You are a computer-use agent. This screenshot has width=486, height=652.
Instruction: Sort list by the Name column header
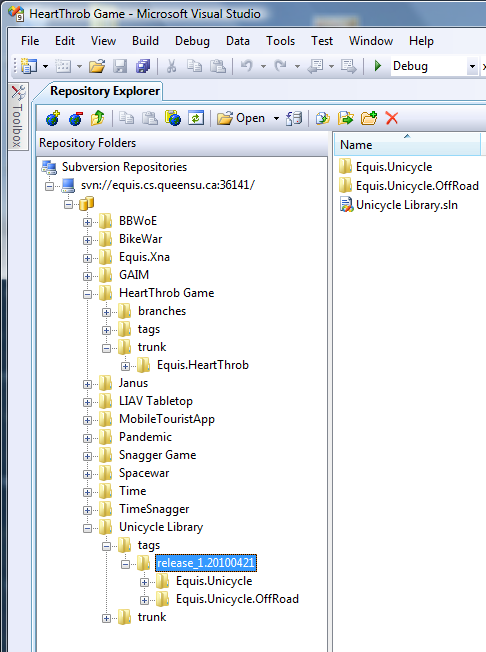[x=407, y=145]
